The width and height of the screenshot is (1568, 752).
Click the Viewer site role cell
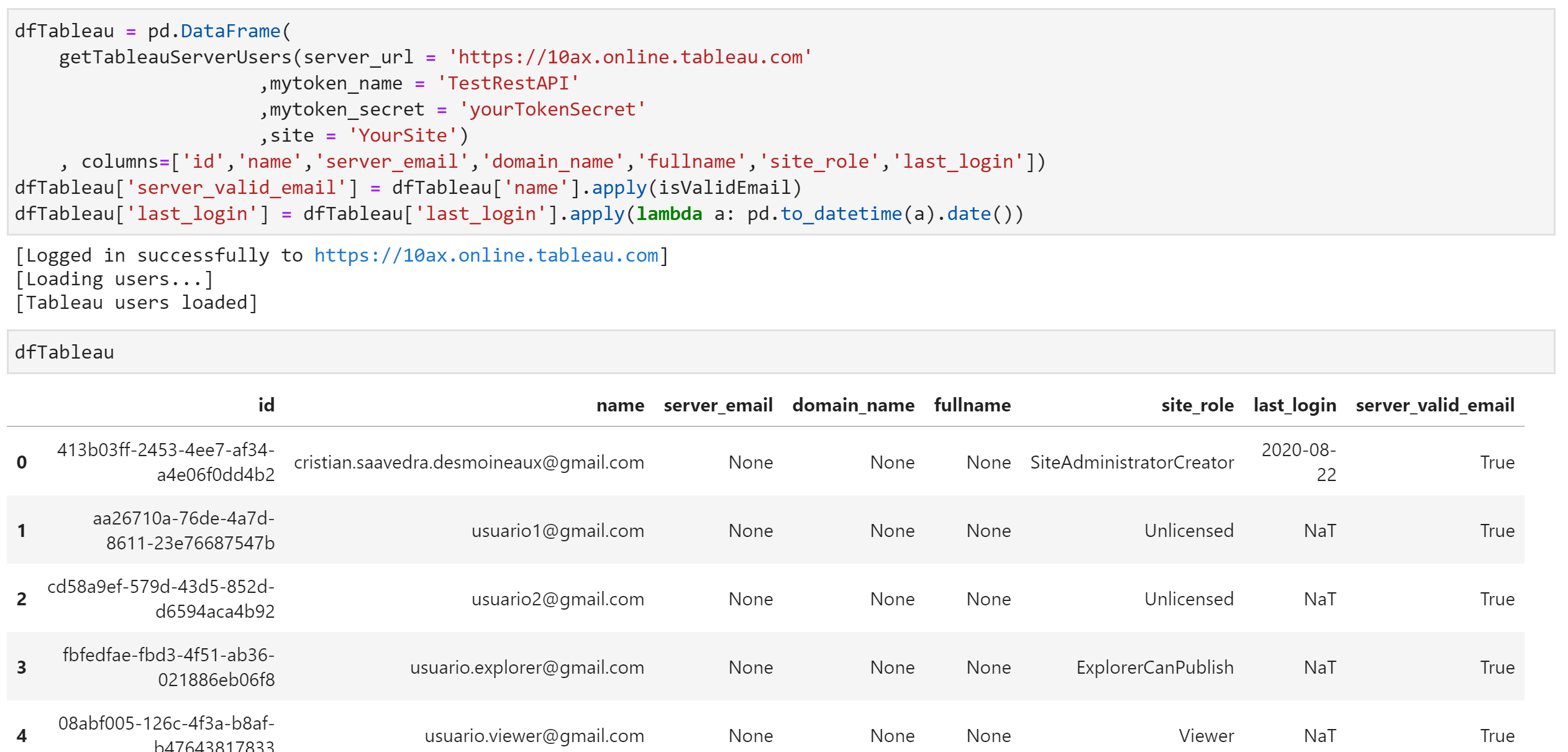point(1206,736)
